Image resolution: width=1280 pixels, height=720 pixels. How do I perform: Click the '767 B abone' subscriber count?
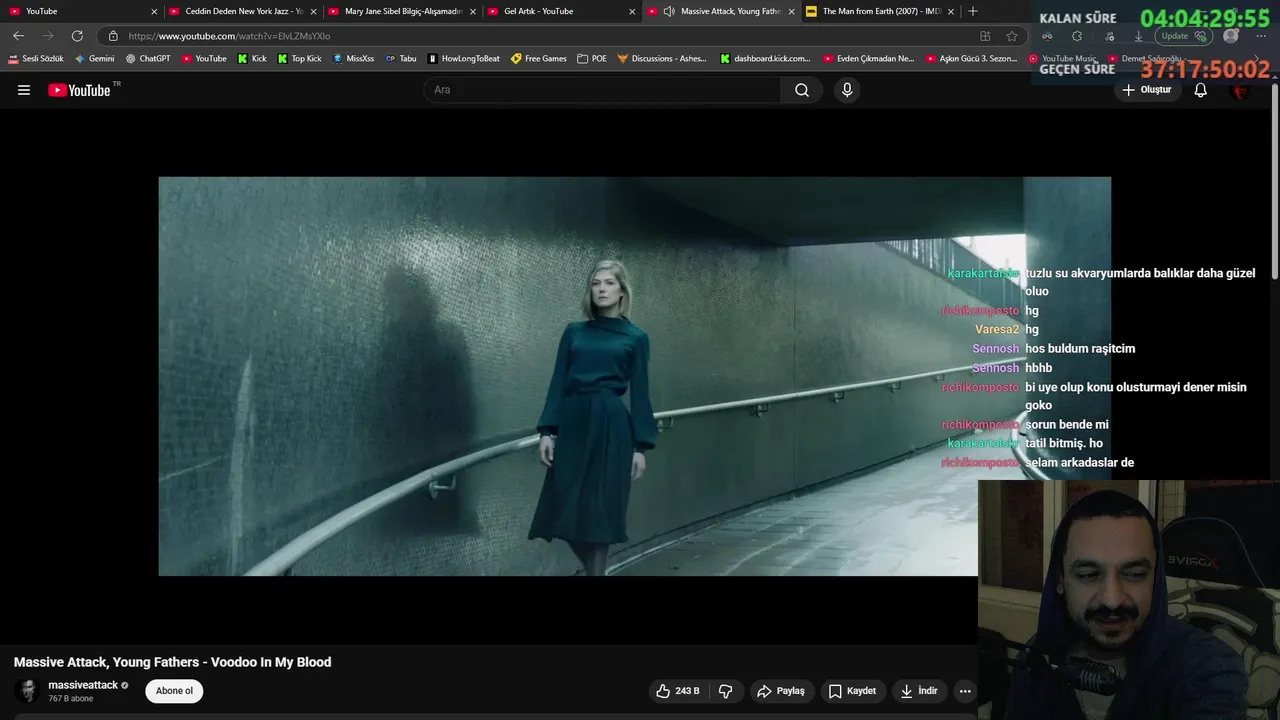click(x=70, y=699)
